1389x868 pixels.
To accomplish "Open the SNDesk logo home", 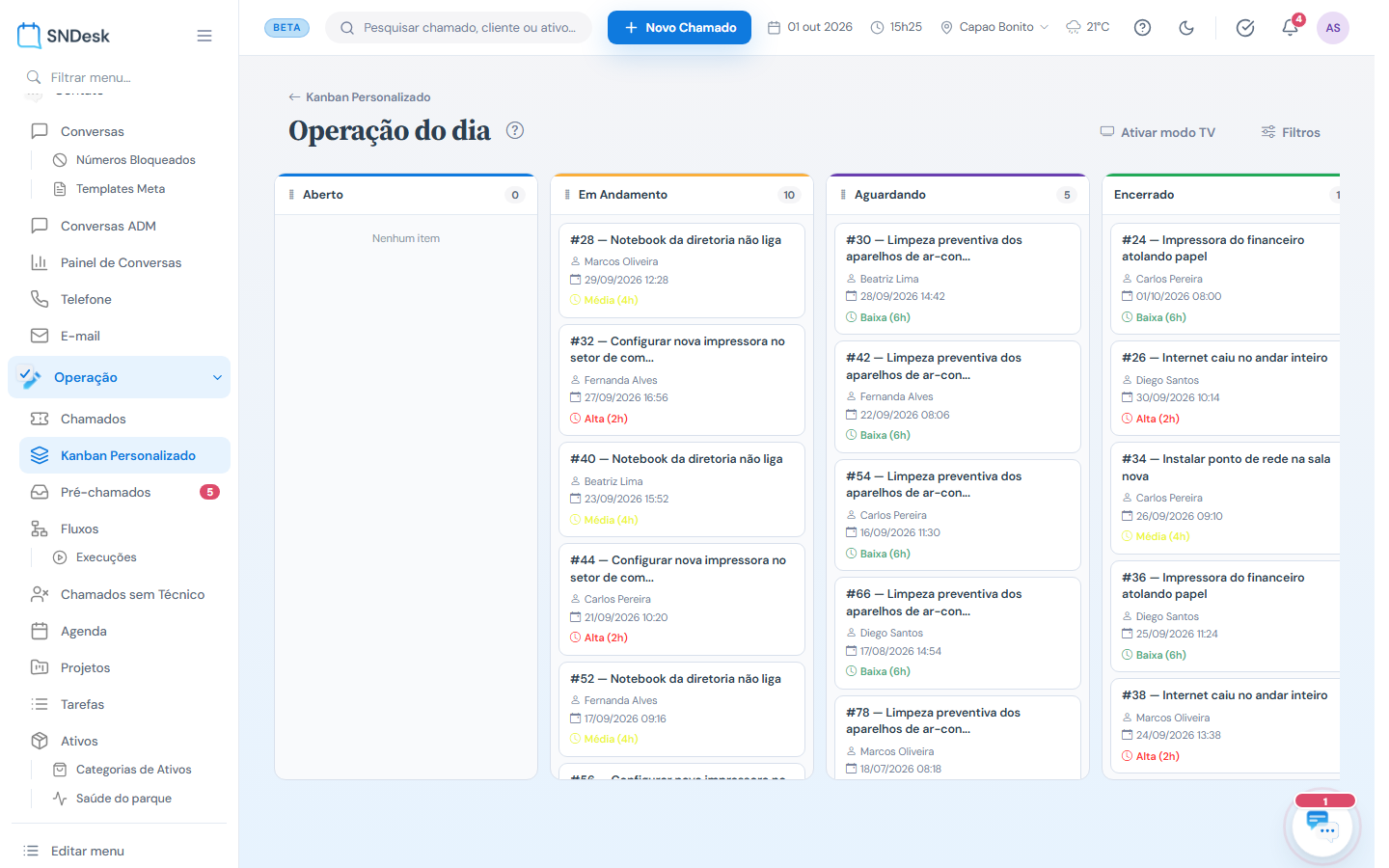I will point(64,36).
